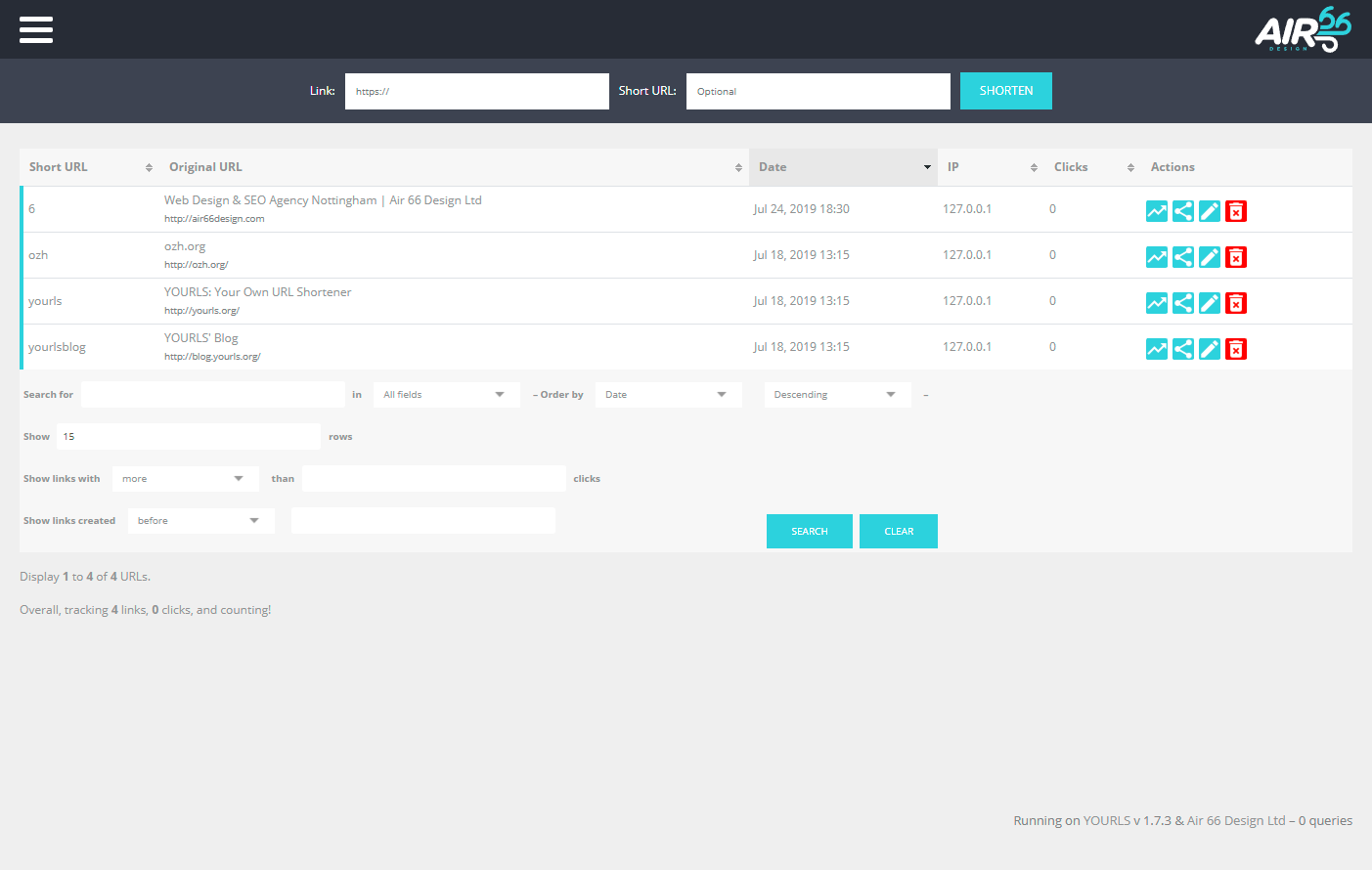Expand the more clicks filter dropdown
This screenshot has height=870, width=1372.
185,479
